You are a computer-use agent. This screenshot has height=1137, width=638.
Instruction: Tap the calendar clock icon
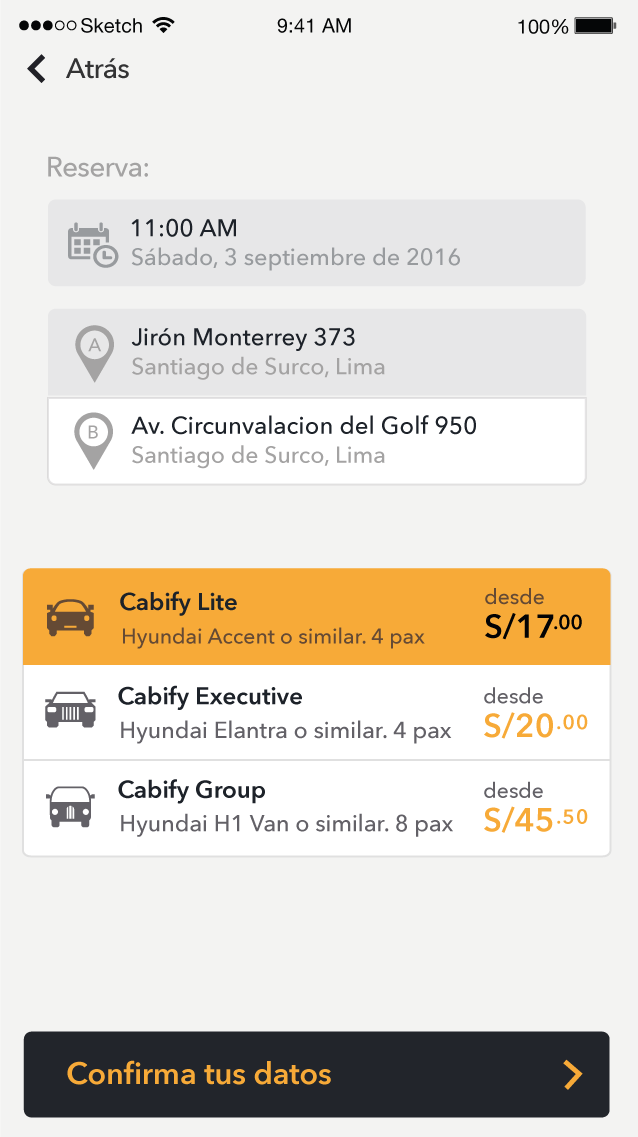[91, 245]
